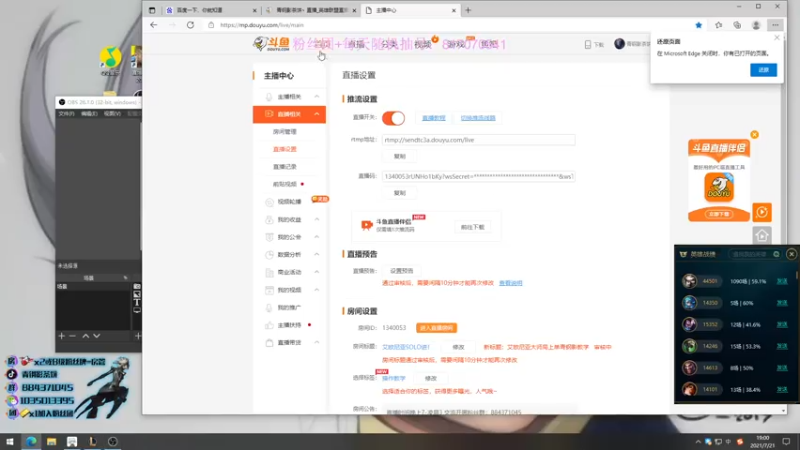
Task: Open 剪辑视频 in the sidebar
Action: [285, 184]
